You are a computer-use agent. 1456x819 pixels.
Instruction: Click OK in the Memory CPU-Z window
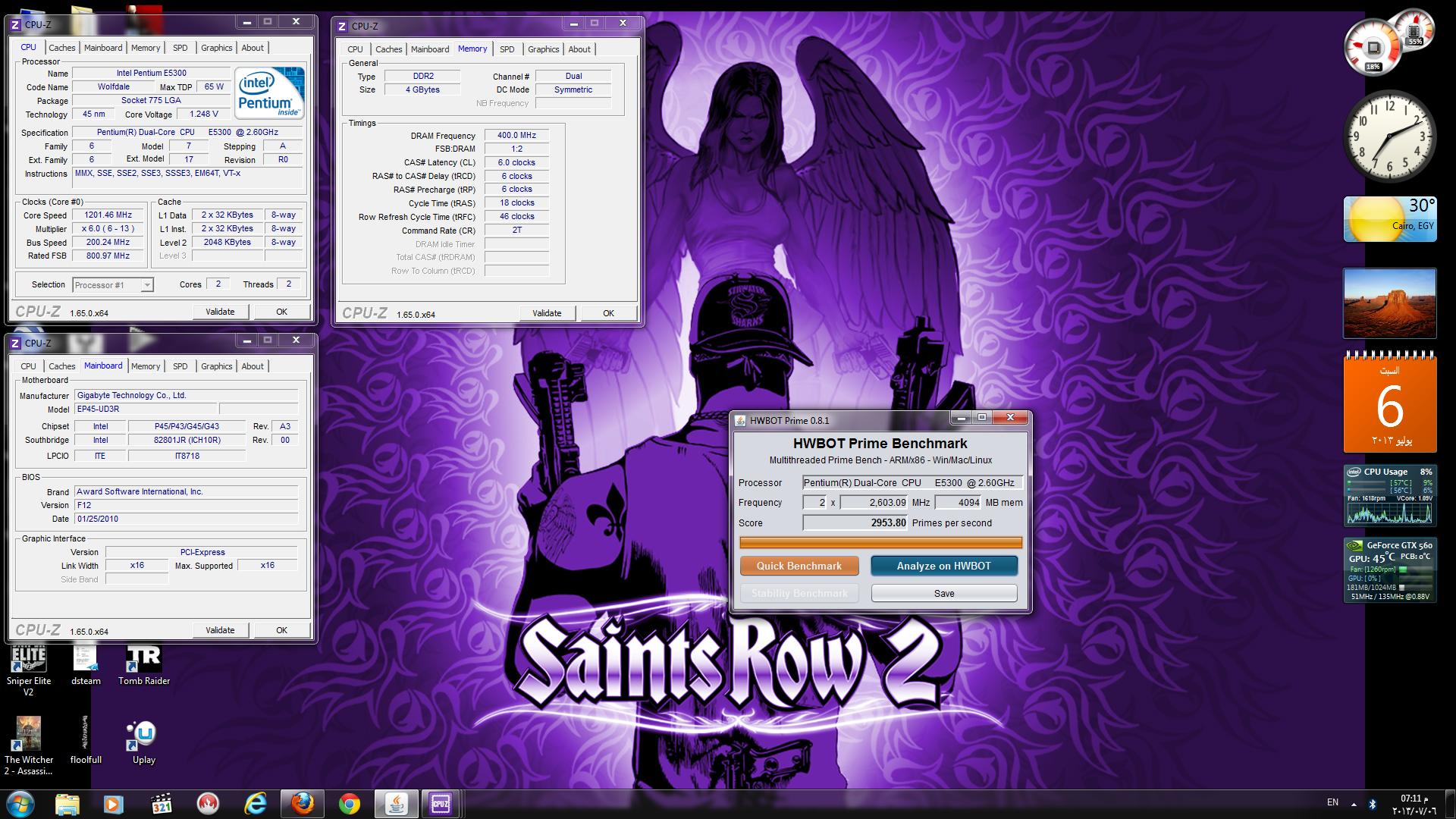(x=608, y=313)
